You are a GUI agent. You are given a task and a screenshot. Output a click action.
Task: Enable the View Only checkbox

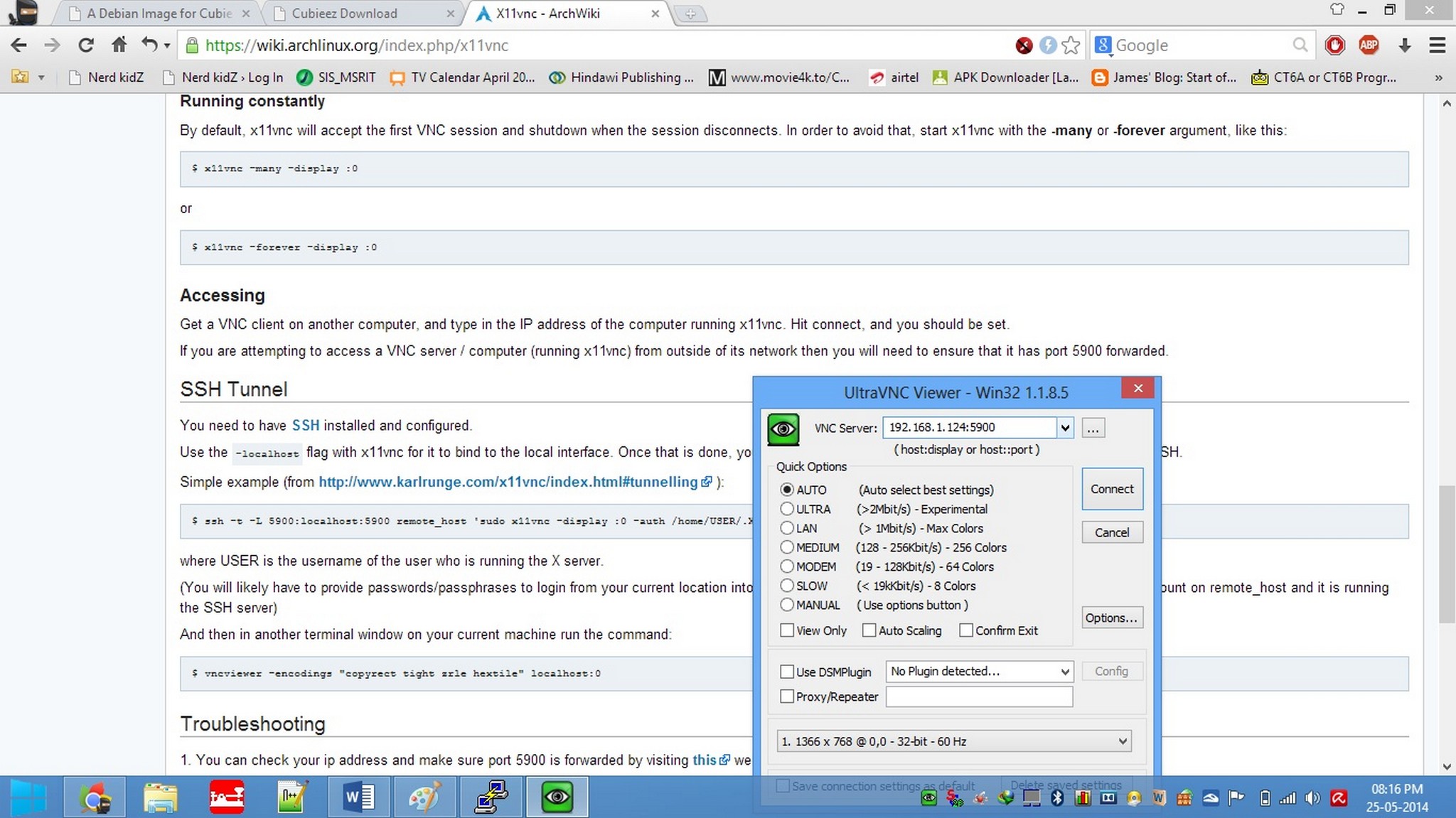[787, 630]
